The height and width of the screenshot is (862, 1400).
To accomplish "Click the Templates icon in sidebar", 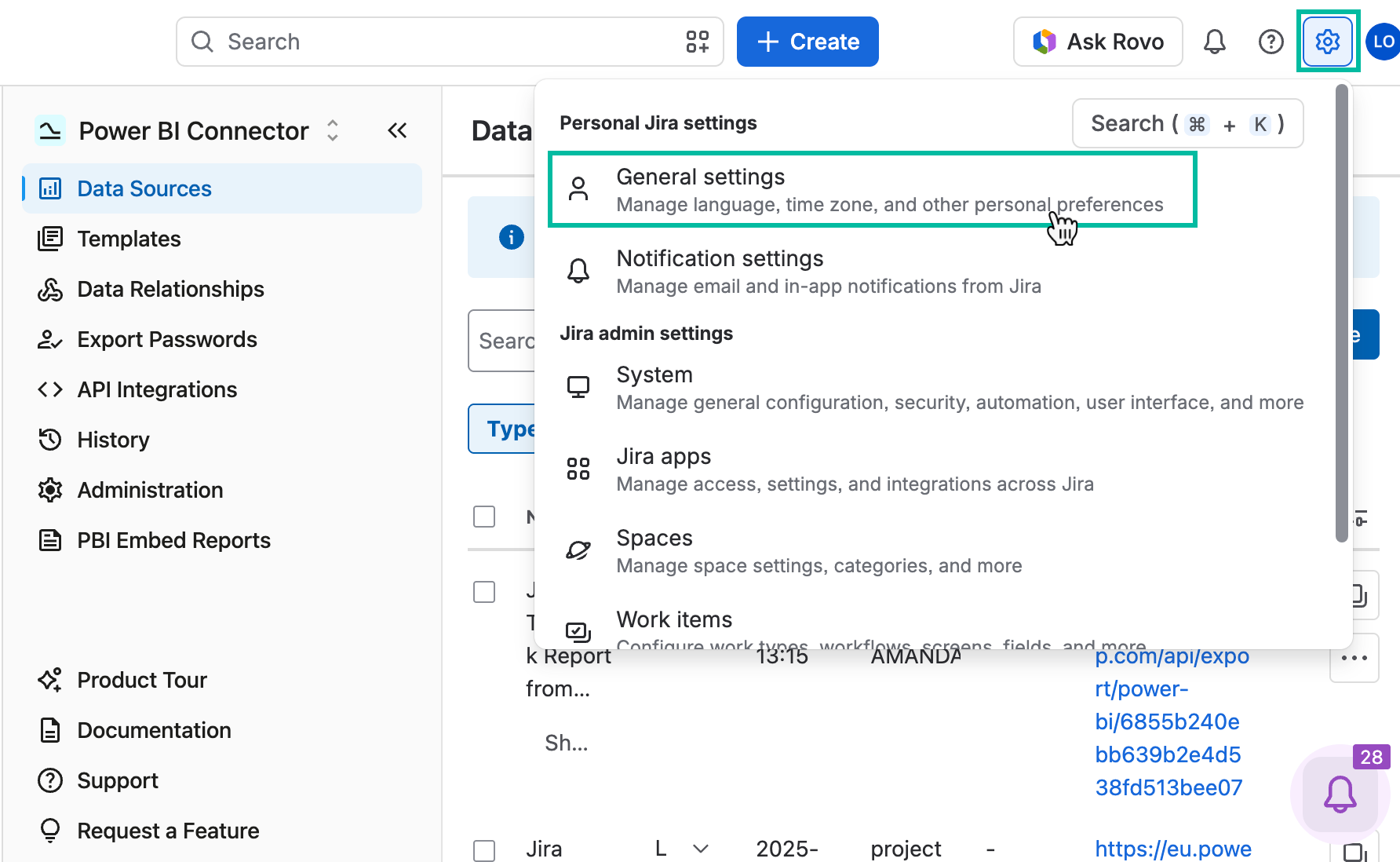I will [50, 239].
